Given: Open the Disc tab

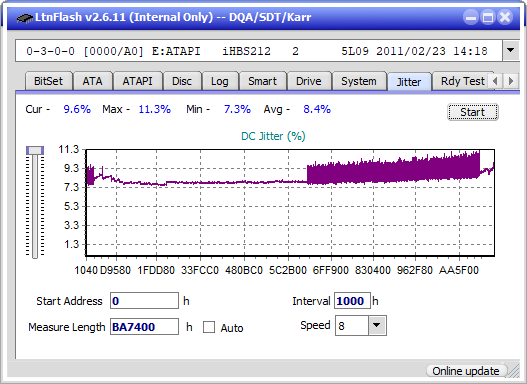Looking at the screenshot, I should coord(182,81).
